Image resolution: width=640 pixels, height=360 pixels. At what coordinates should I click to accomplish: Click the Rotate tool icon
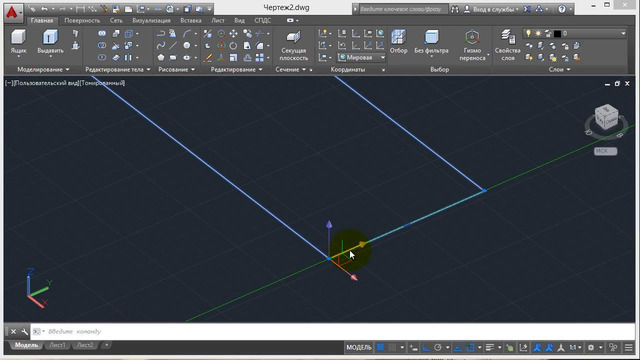(x=233, y=45)
